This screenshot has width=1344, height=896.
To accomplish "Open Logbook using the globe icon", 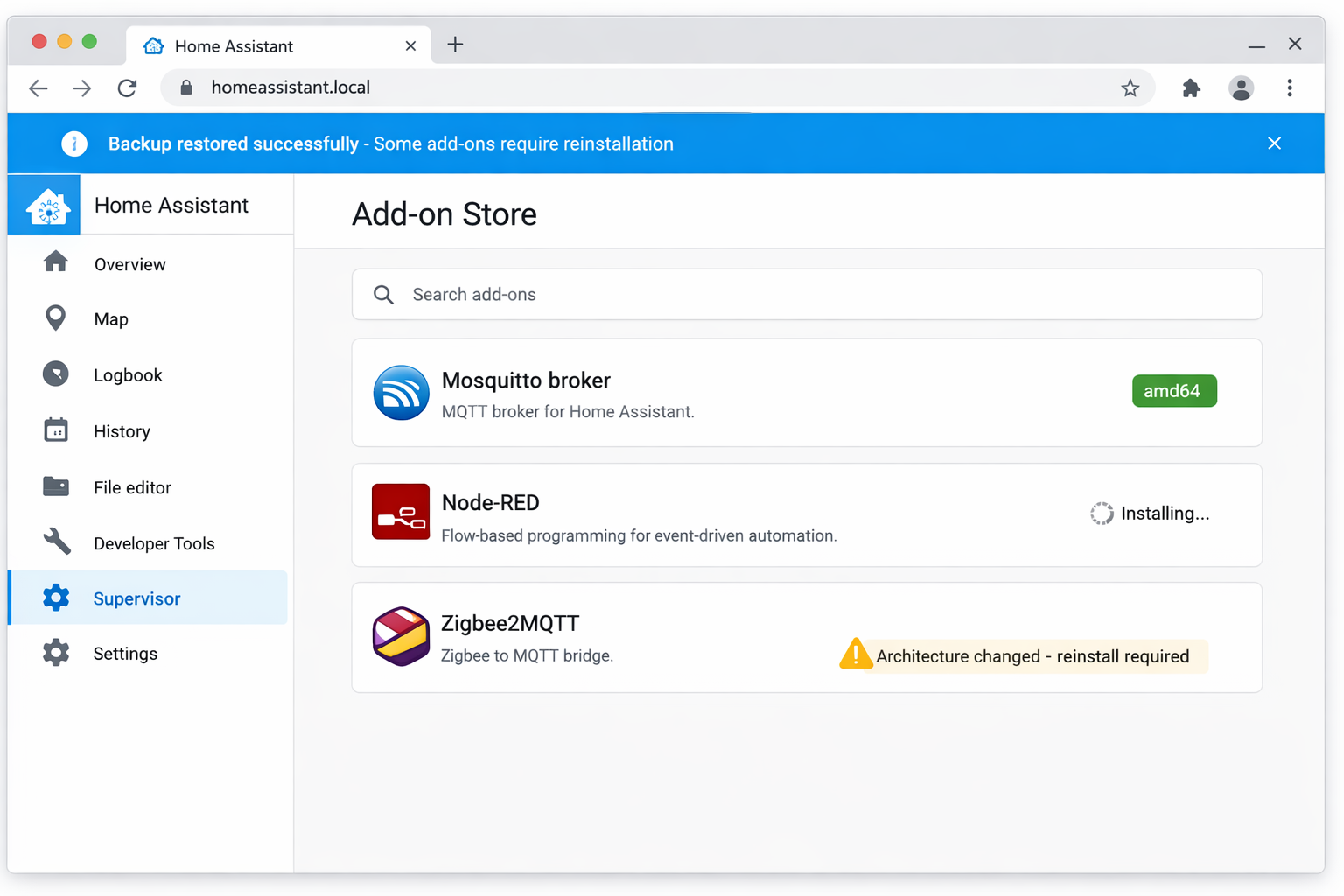I will click(x=56, y=374).
